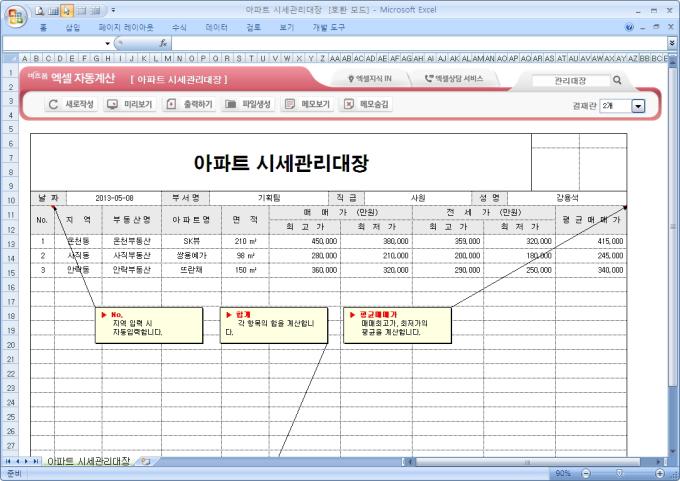The image size is (680, 481).
Task: Go to the previous sheet tab arrow
Action: (x=17, y=461)
